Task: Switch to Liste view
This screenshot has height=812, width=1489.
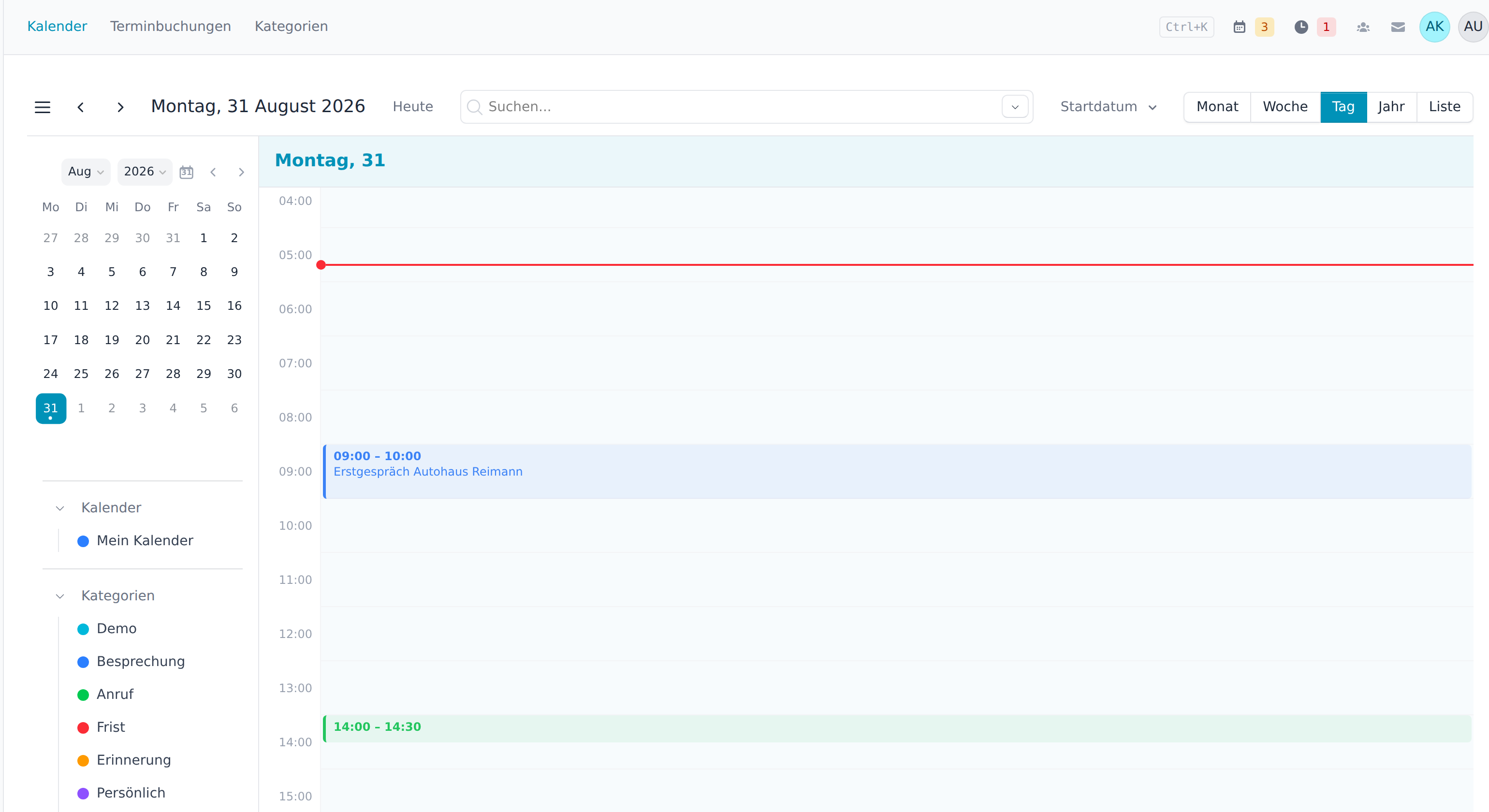Action: pos(1444,107)
